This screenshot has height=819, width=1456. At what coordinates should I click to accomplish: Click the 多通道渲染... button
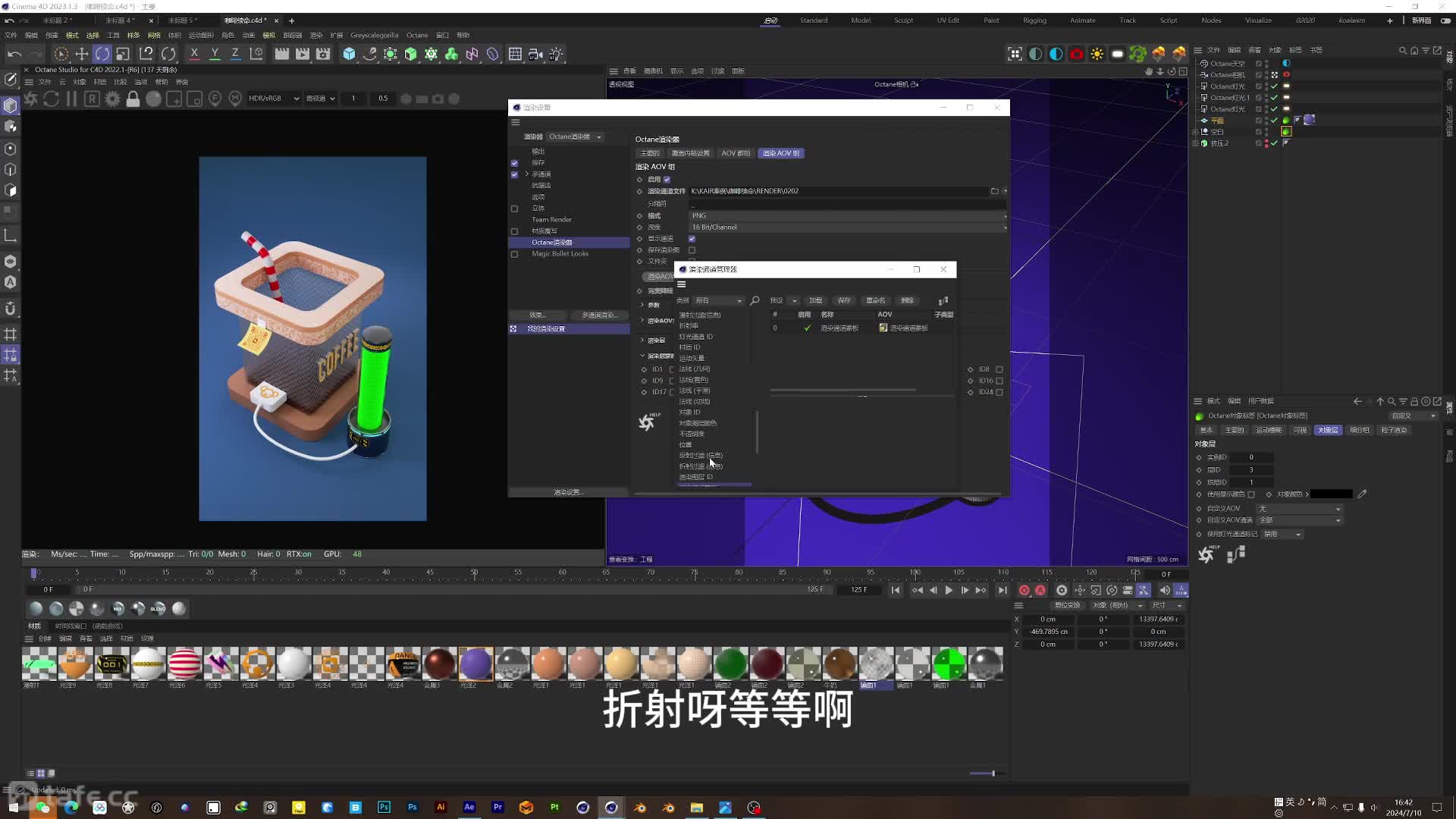[599, 315]
